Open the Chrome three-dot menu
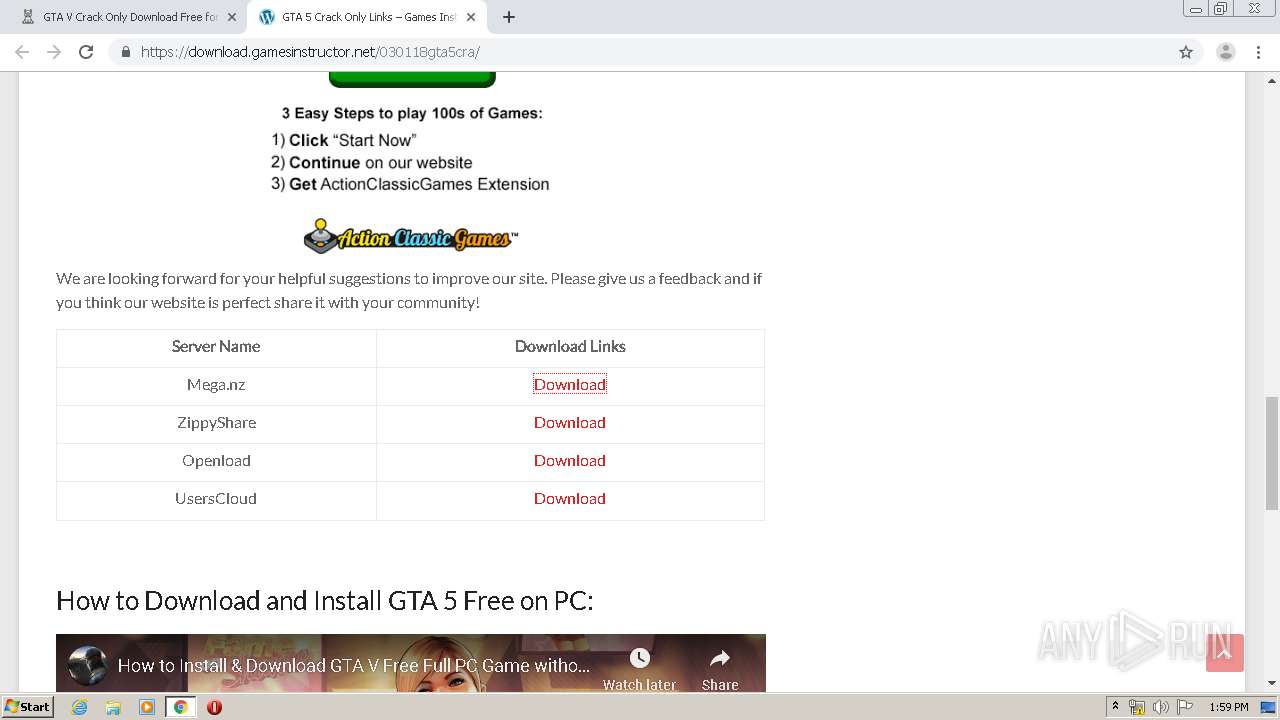 click(x=1258, y=52)
